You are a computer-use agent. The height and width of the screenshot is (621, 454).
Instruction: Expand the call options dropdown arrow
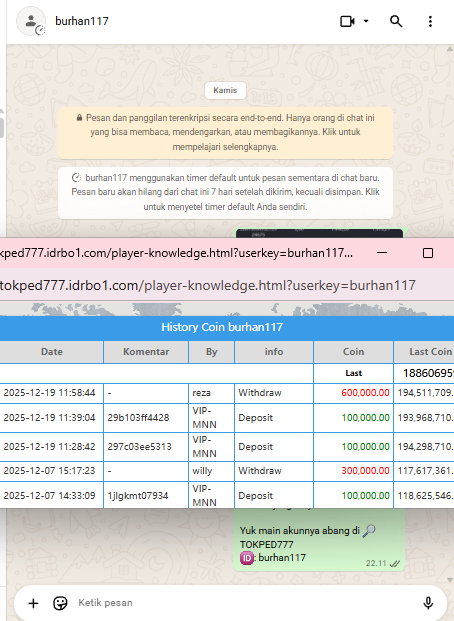(x=366, y=21)
